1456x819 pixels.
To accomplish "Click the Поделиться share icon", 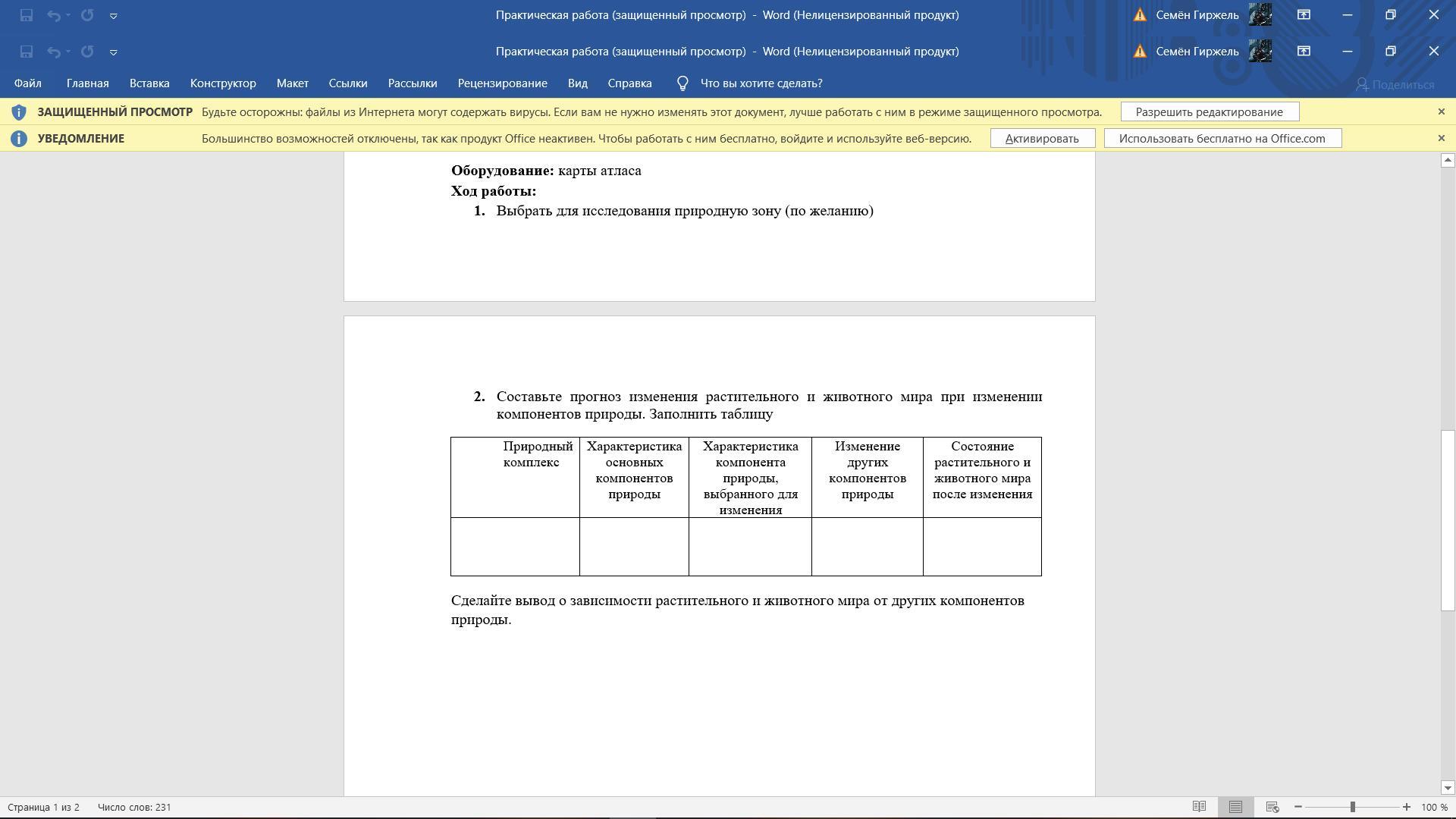I will 1362,84.
